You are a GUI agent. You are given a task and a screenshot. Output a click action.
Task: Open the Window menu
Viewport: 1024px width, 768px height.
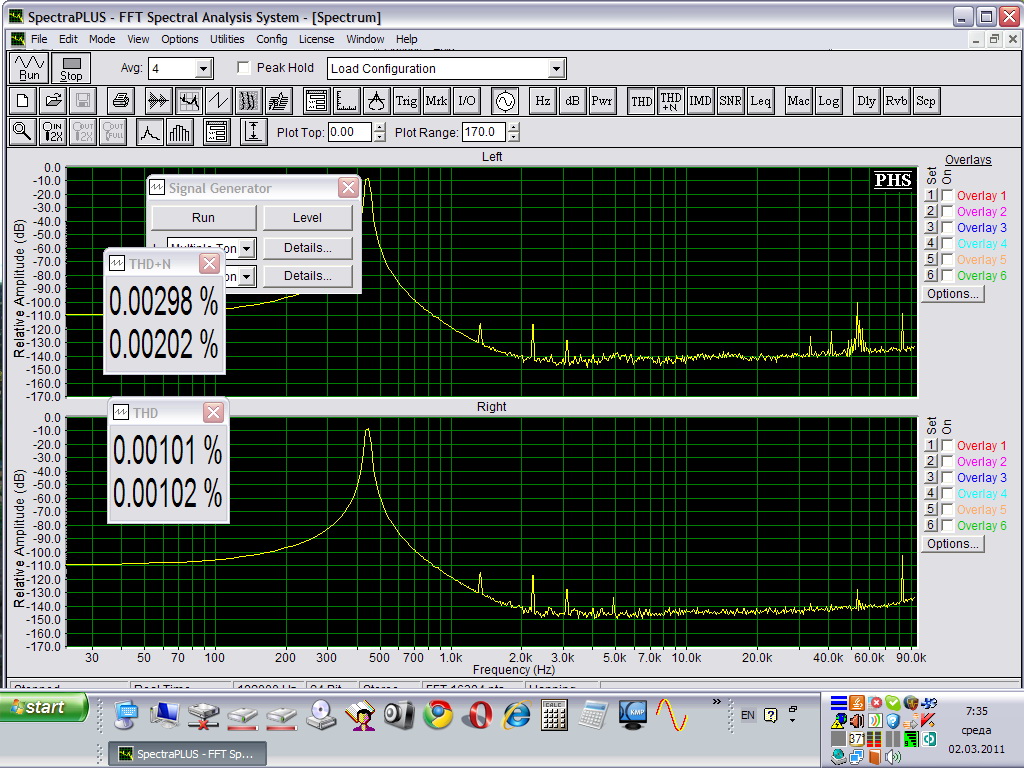(x=365, y=39)
